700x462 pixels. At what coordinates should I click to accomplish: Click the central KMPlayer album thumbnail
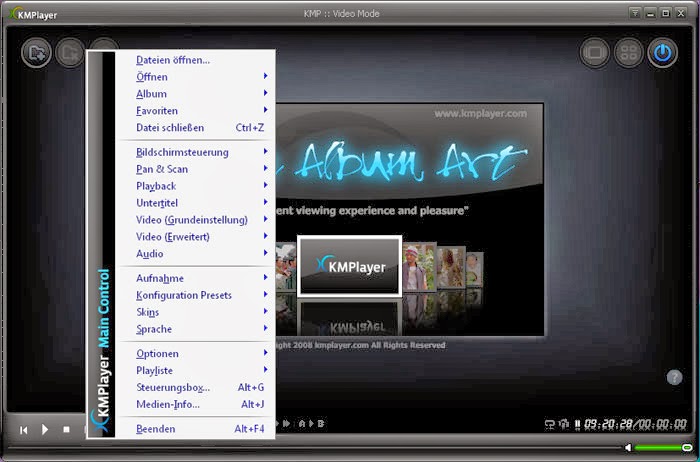click(350, 266)
